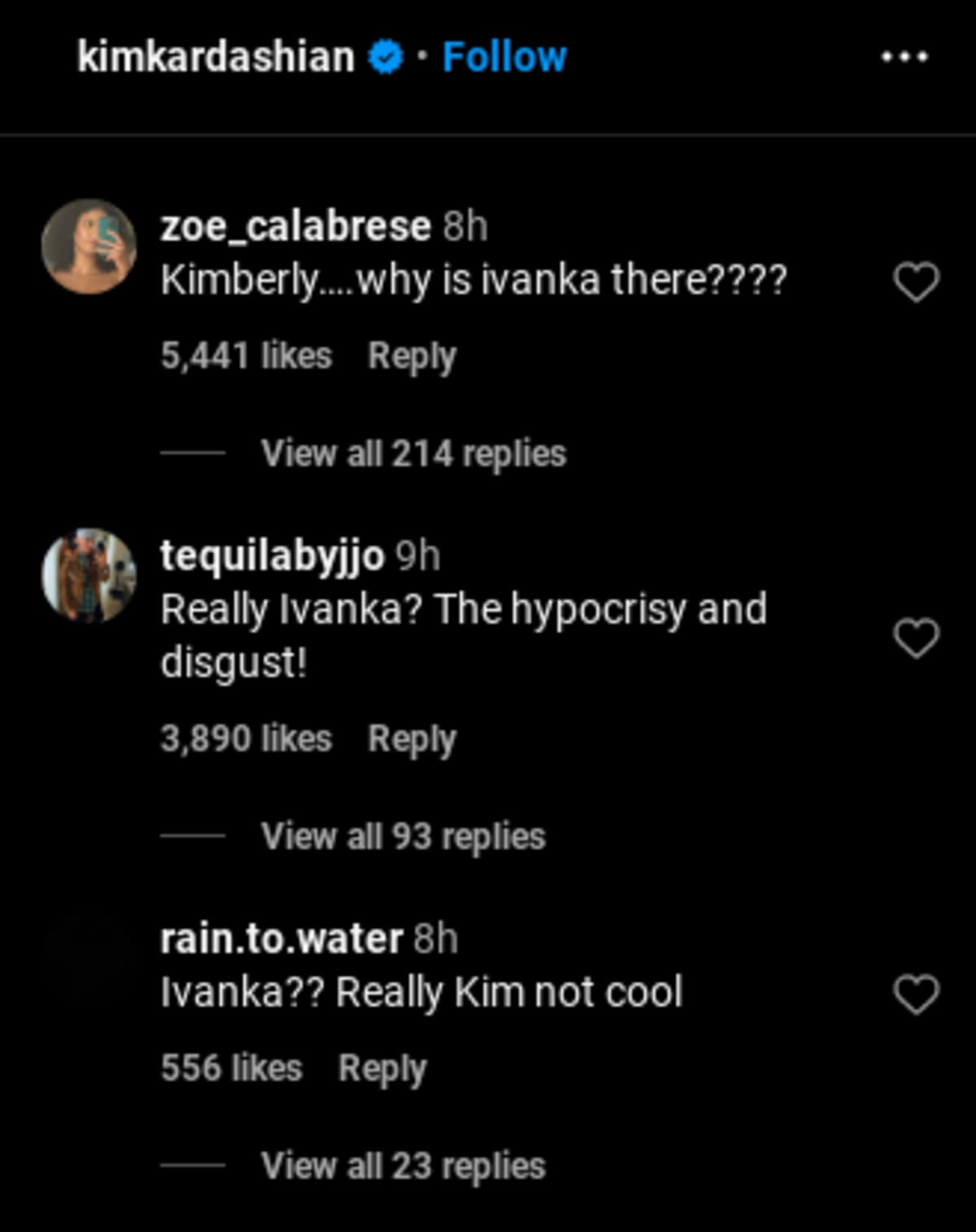Like tequilabyjjo's comment heart icon
Viewport: 976px width, 1232px height.
[915, 639]
